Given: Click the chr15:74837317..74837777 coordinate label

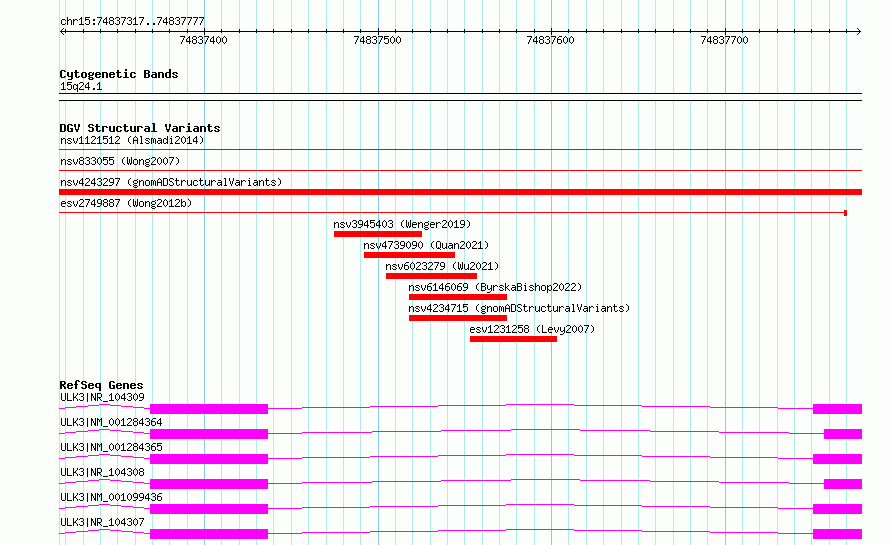Looking at the screenshot, I should (x=132, y=21).
